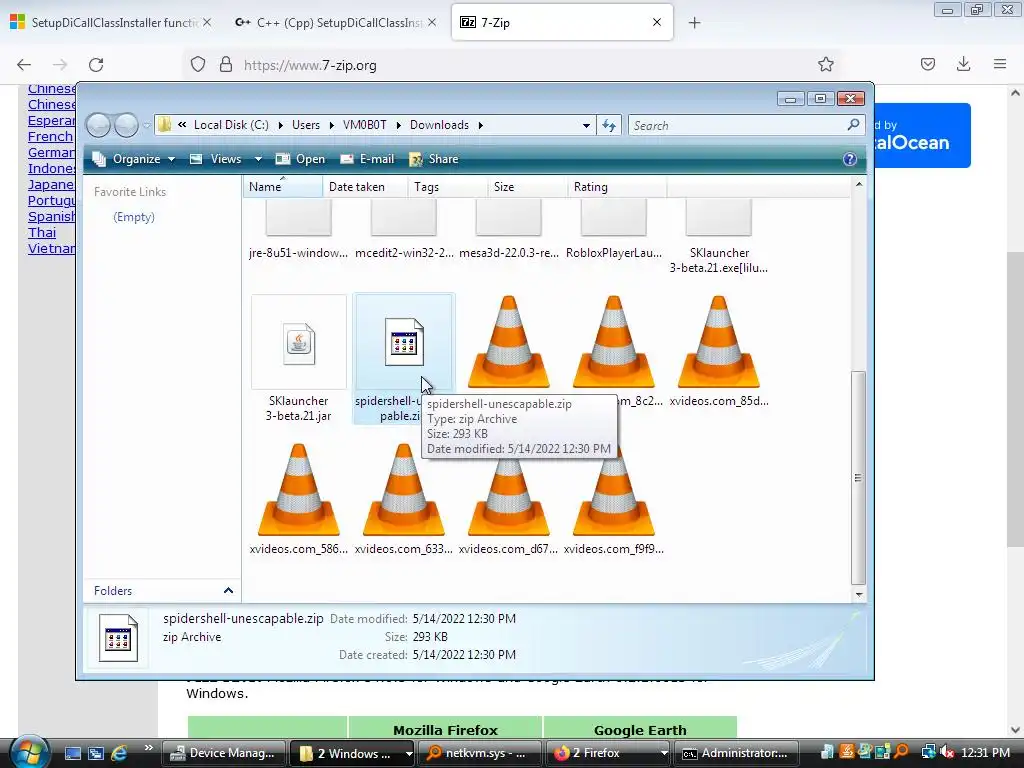
Task: Expand the address bar history dropdown
Action: tap(586, 125)
